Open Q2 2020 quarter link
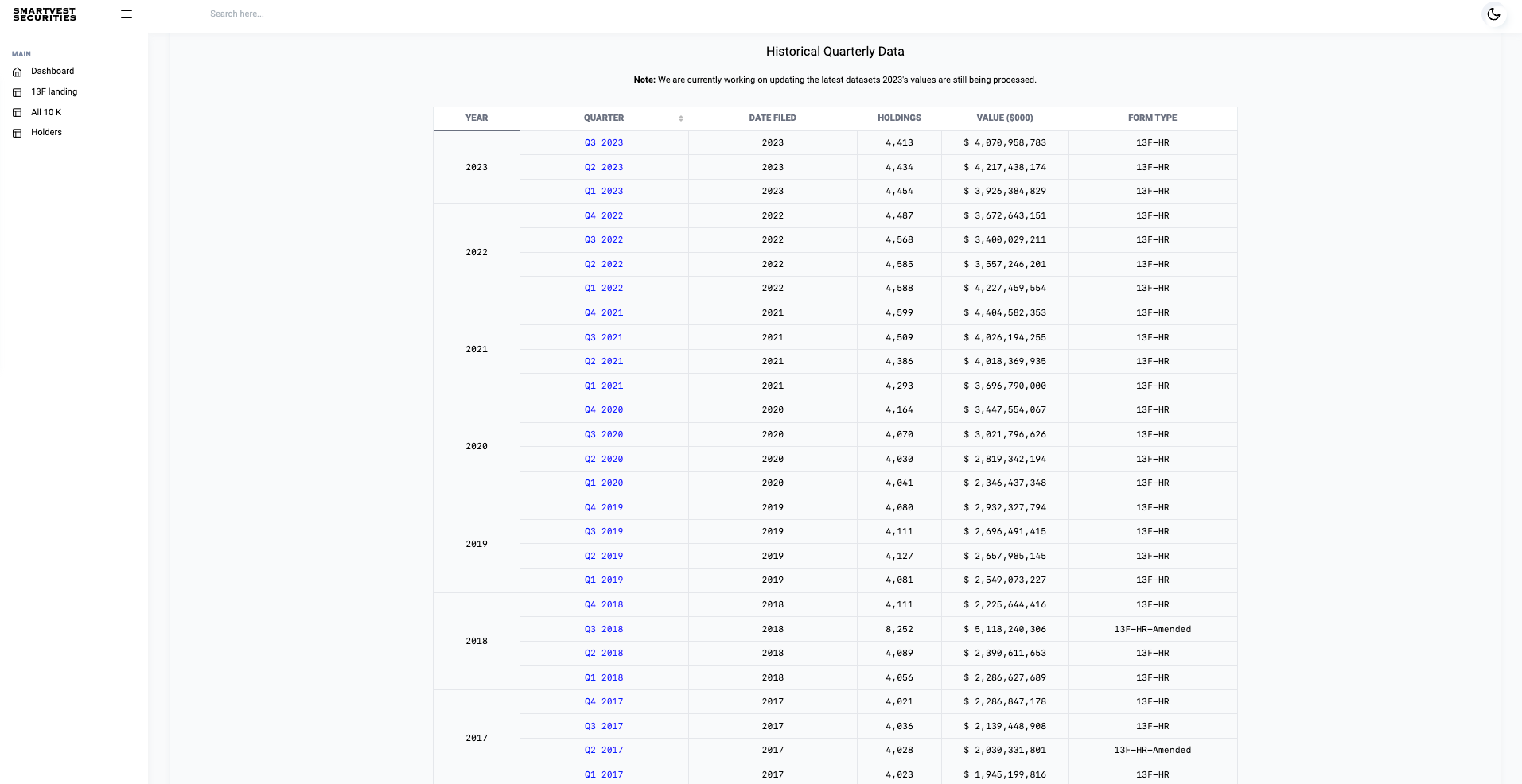The height and width of the screenshot is (784, 1522). point(604,460)
